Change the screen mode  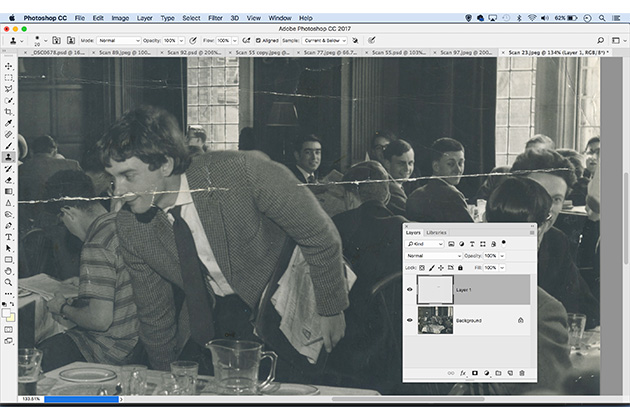[8, 341]
